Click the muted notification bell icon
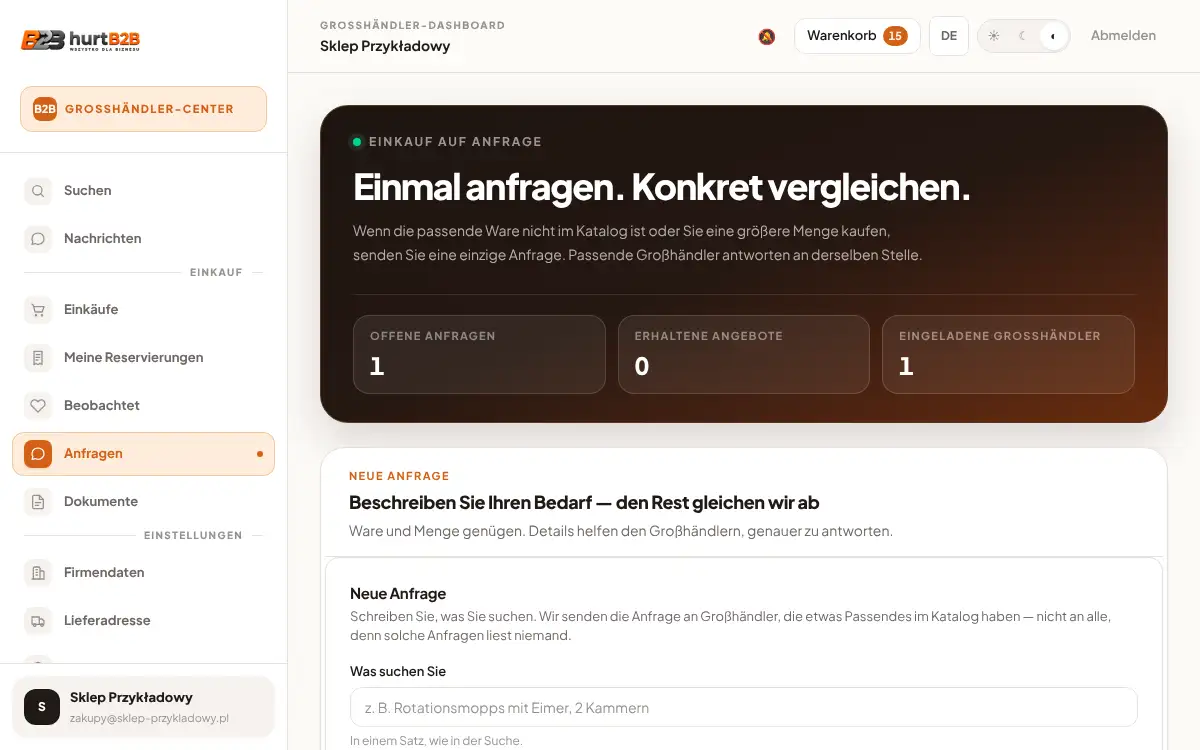Viewport: 1200px width, 750px height. [767, 36]
